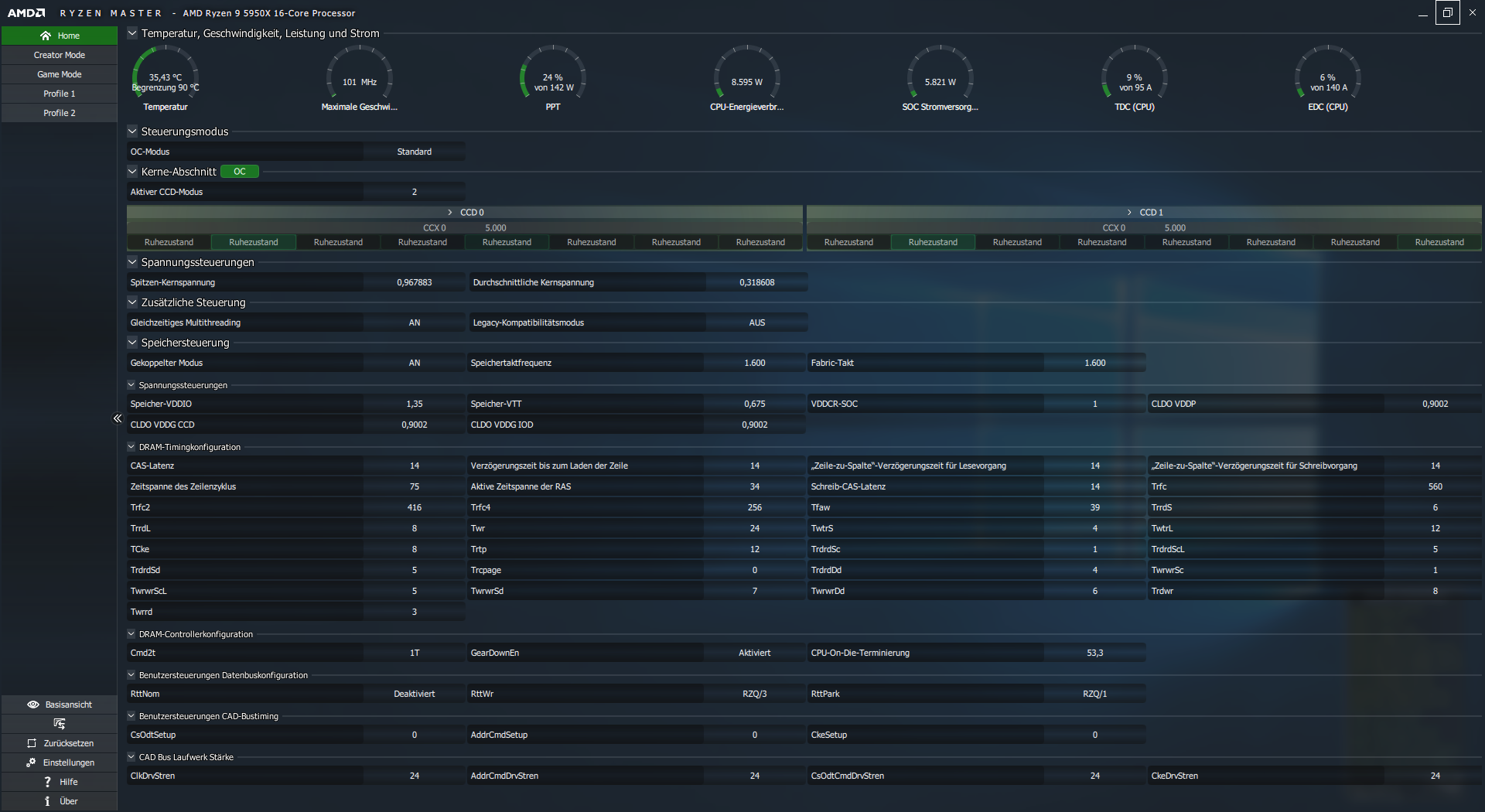Collapse the DRAM-Controllerkonfiguration subsection
The height and width of the screenshot is (812, 1485).
[x=131, y=634]
